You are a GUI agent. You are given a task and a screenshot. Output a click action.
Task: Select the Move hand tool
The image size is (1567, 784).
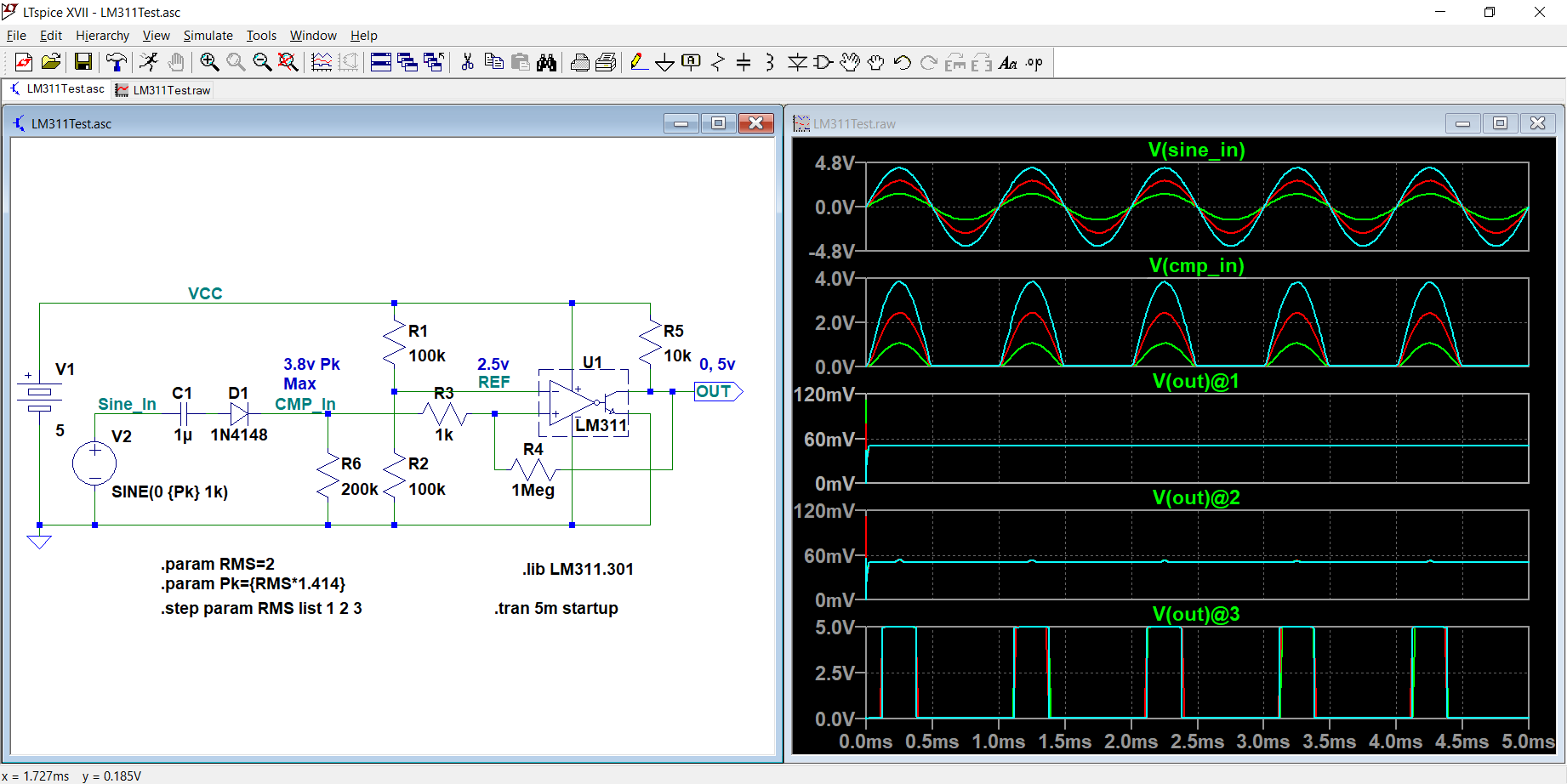pos(850,62)
